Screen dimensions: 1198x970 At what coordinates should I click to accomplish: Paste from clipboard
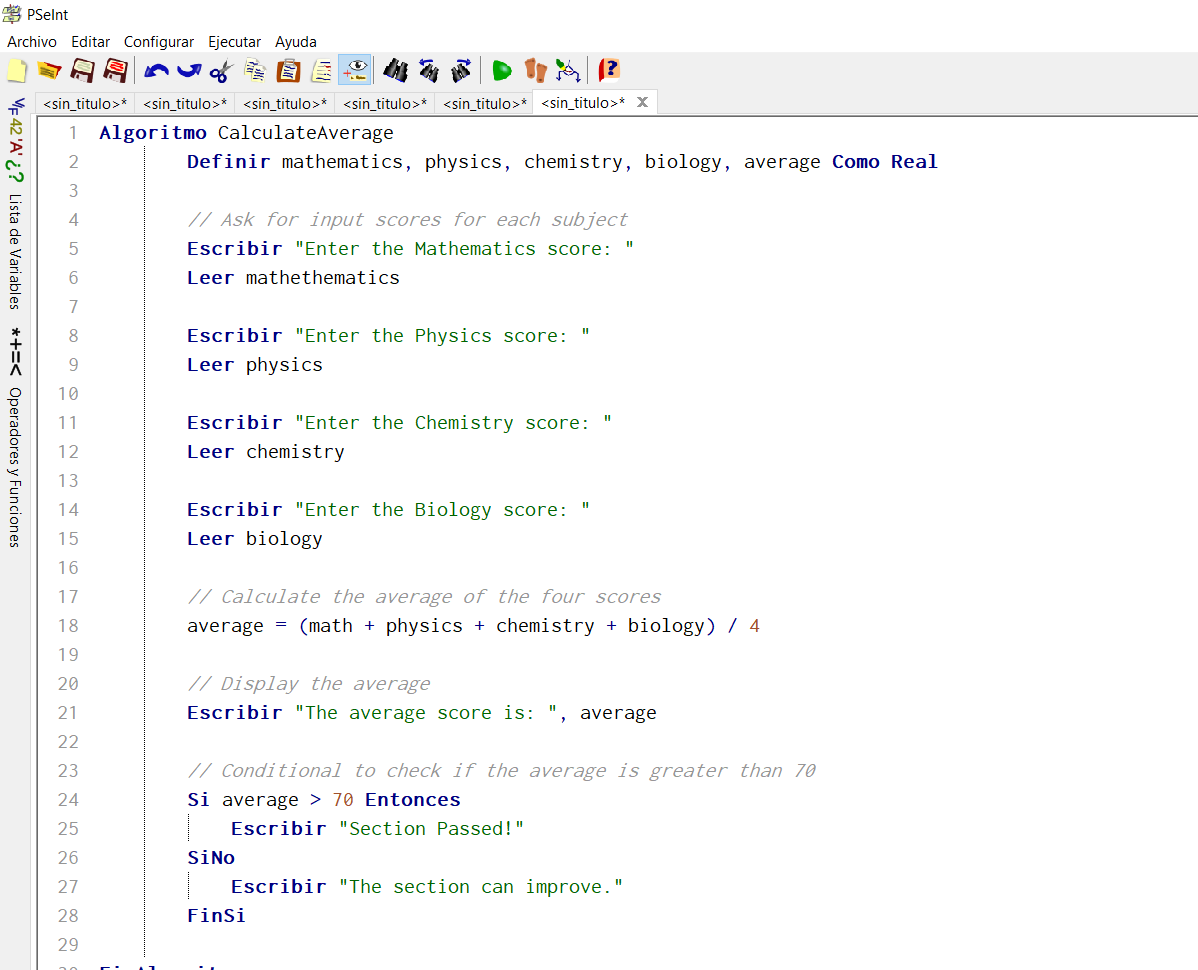point(287,70)
